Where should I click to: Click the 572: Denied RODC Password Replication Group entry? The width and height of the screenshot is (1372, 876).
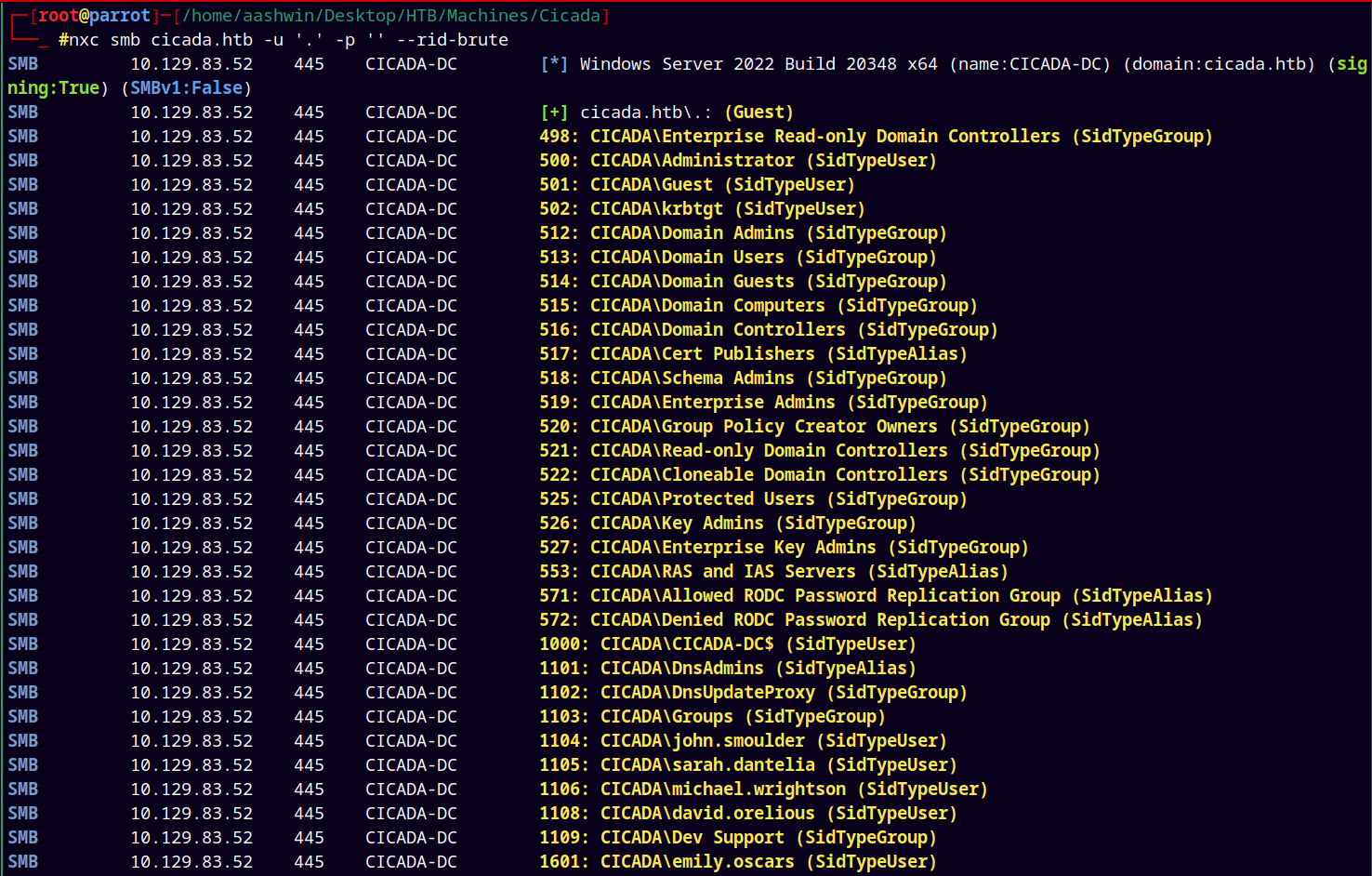tap(871, 620)
